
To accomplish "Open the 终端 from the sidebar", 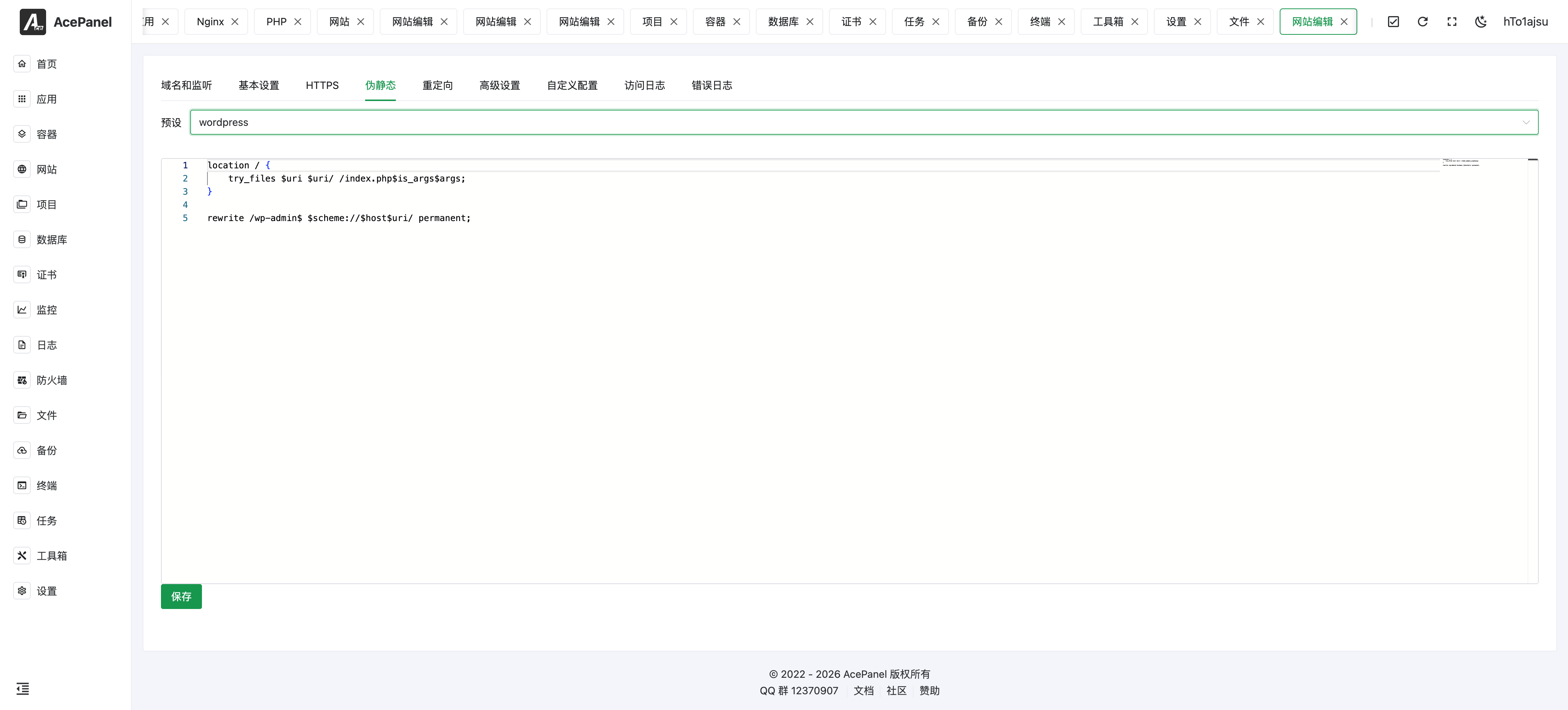I will (22, 485).
